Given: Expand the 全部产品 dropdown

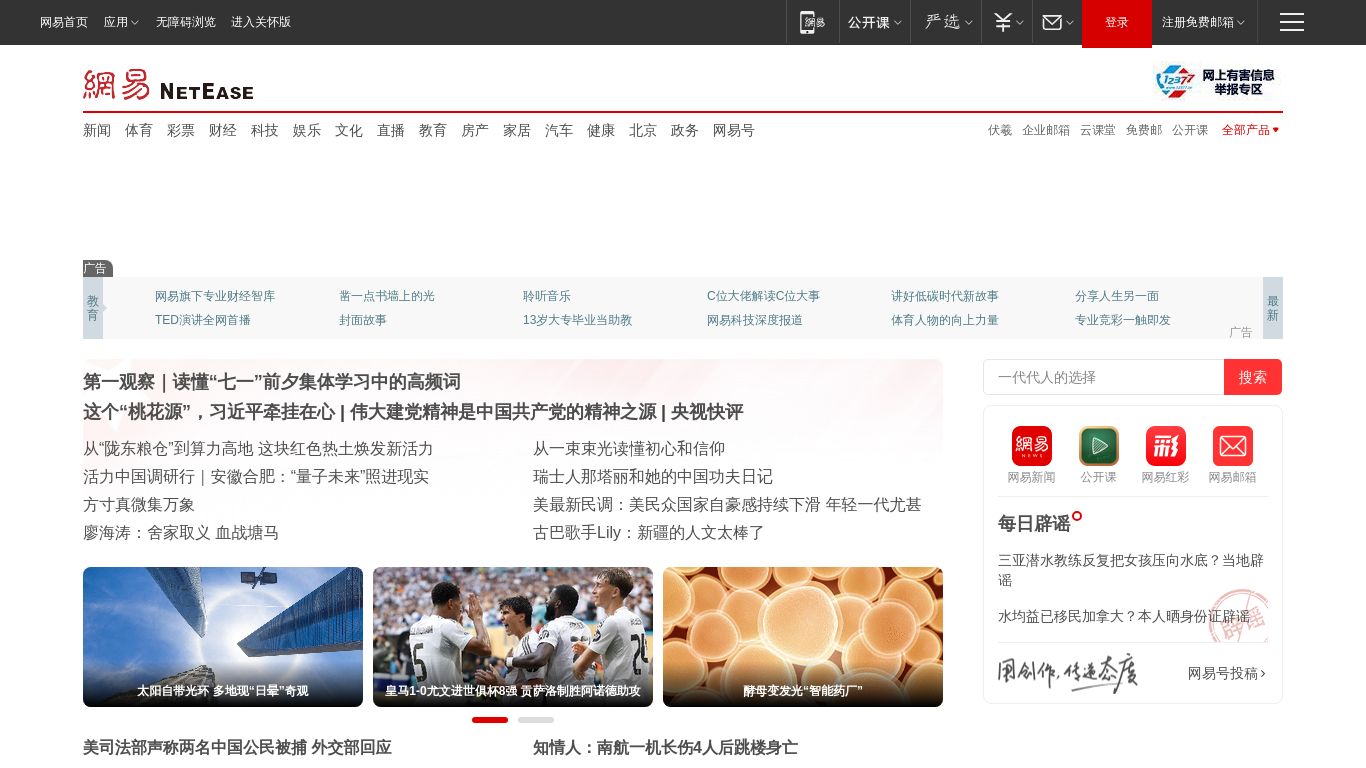Looking at the screenshot, I should [1250, 130].
